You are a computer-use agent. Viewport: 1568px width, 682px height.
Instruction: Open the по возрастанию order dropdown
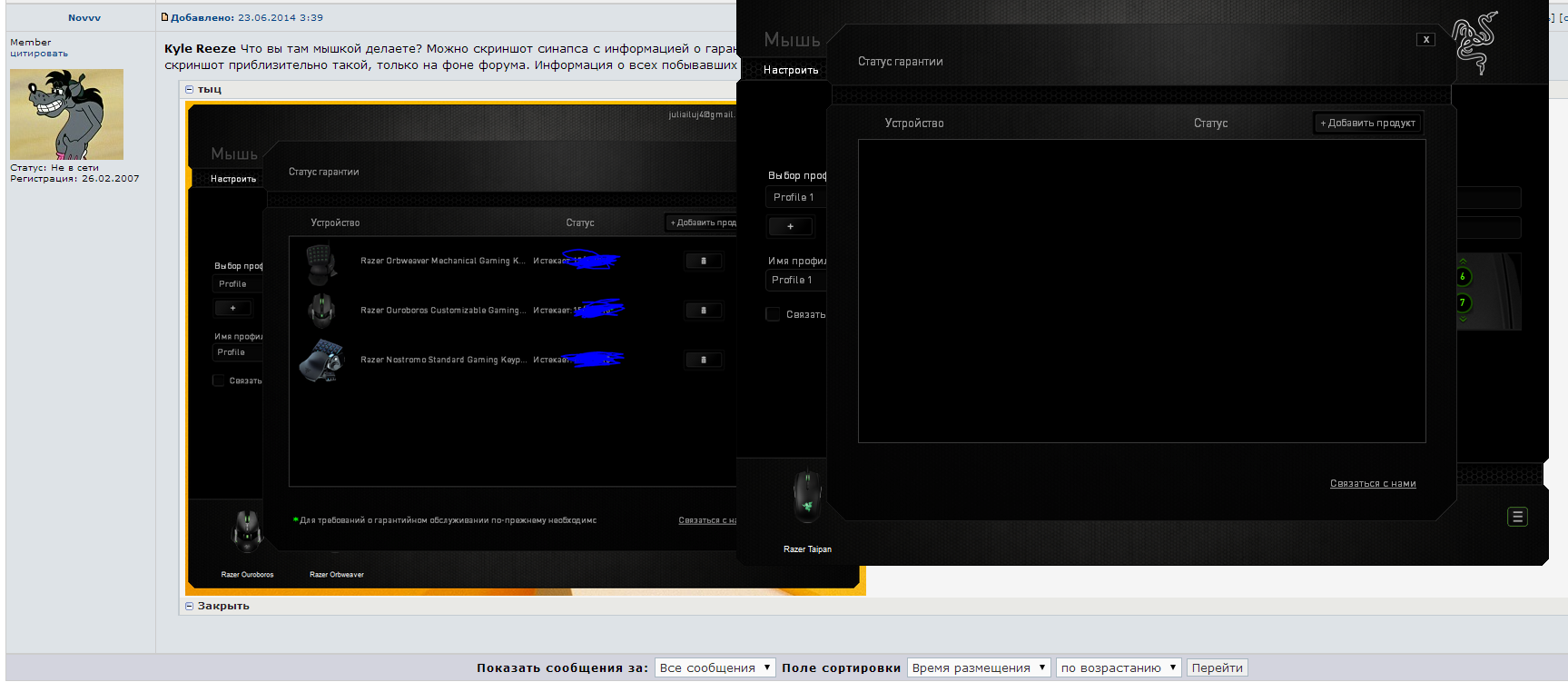coord(1119,667)
